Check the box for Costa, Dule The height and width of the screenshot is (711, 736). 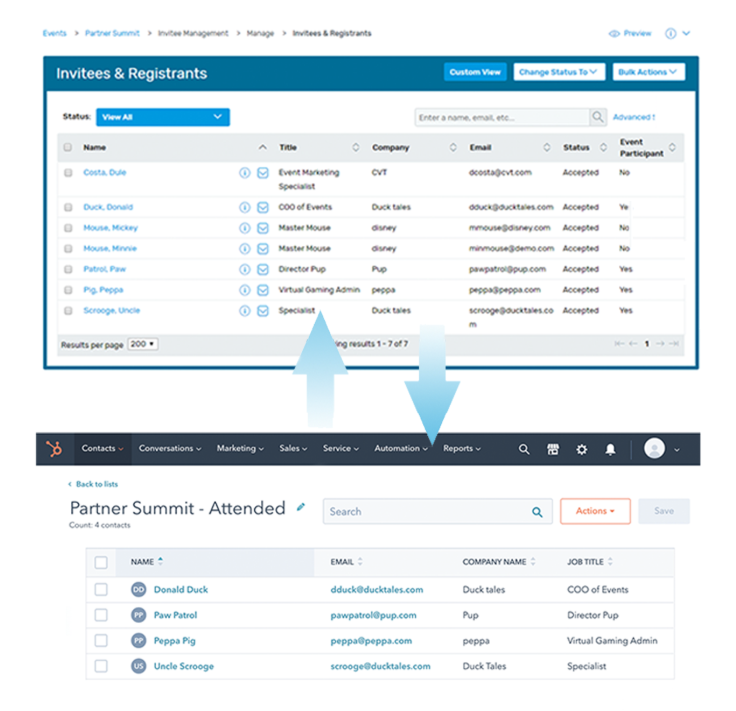pyautogui.click(x=68, y=173)
